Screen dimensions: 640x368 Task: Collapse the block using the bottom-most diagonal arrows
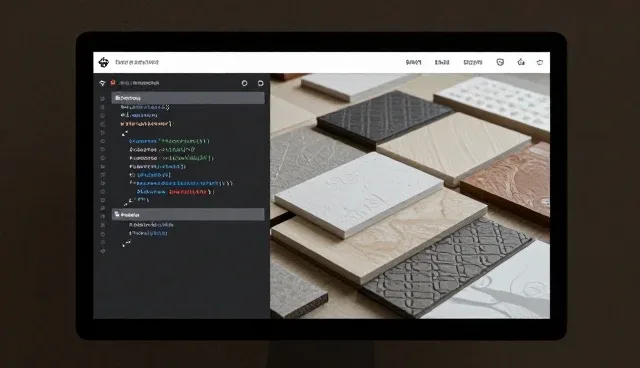127,244
